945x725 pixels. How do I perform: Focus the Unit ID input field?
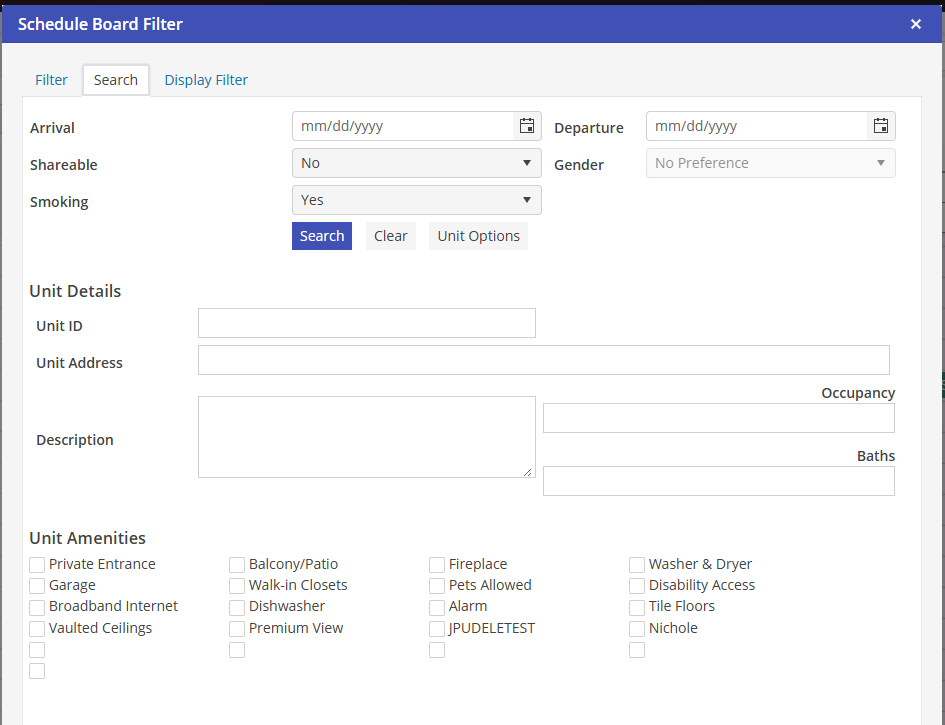click(x=366, y=323)
